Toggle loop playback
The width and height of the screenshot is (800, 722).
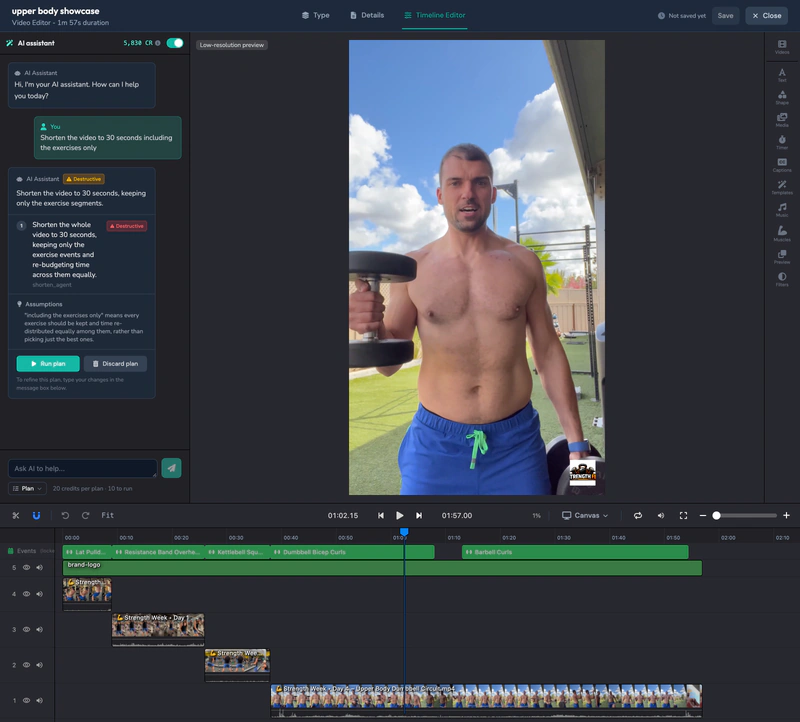point(638,515)
